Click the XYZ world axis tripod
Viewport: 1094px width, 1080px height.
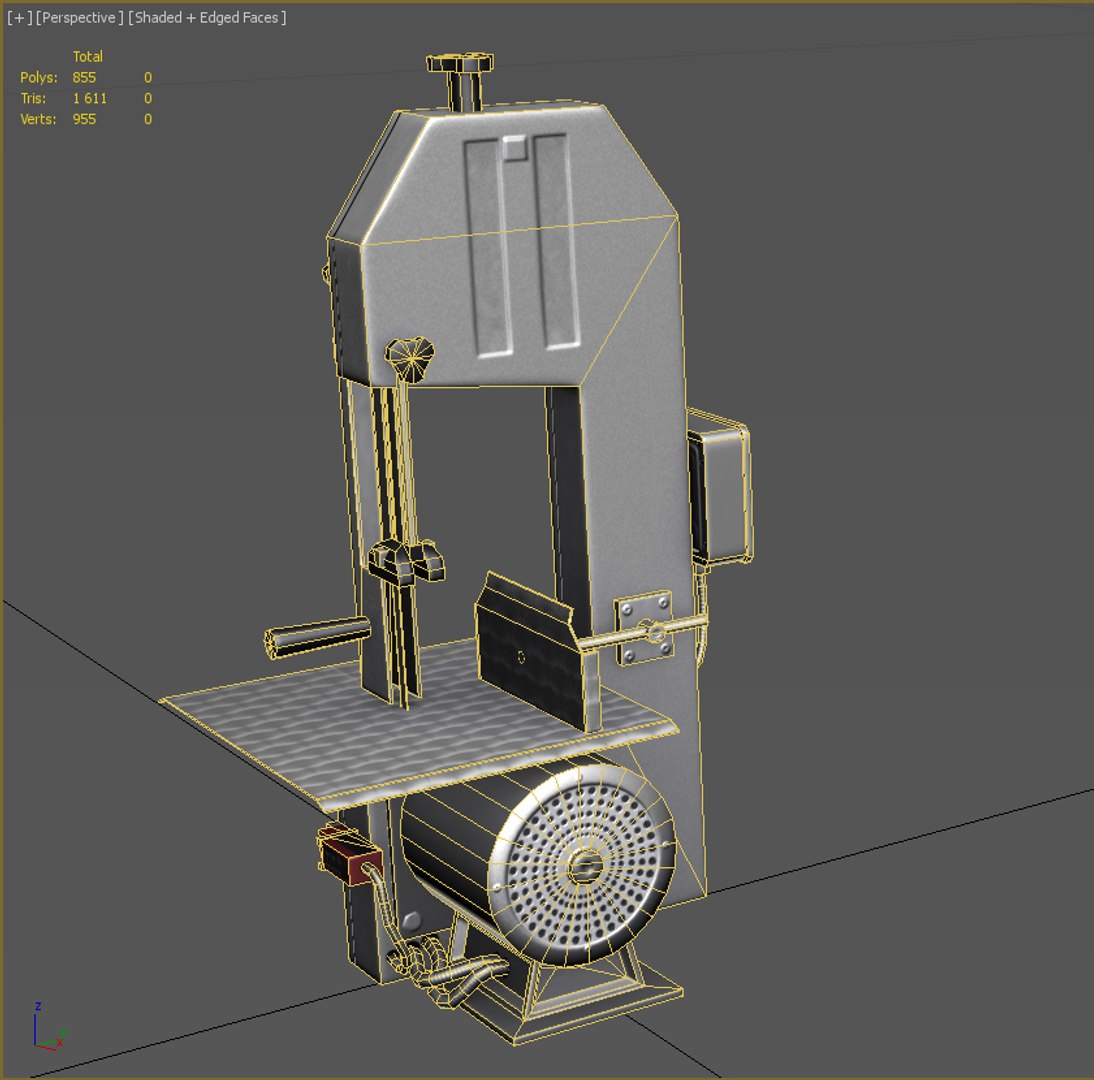point(48,1027)
